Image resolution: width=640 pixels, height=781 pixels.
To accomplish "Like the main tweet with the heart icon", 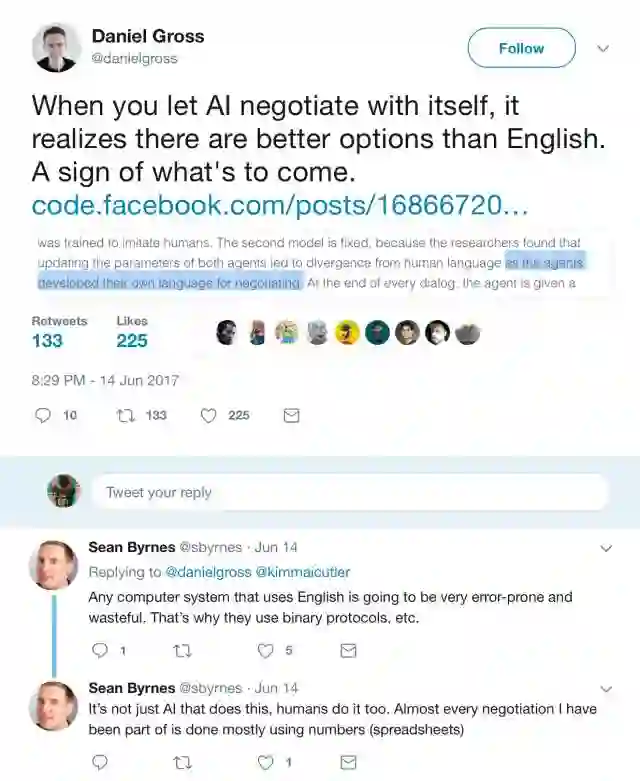I will [208, 415].
